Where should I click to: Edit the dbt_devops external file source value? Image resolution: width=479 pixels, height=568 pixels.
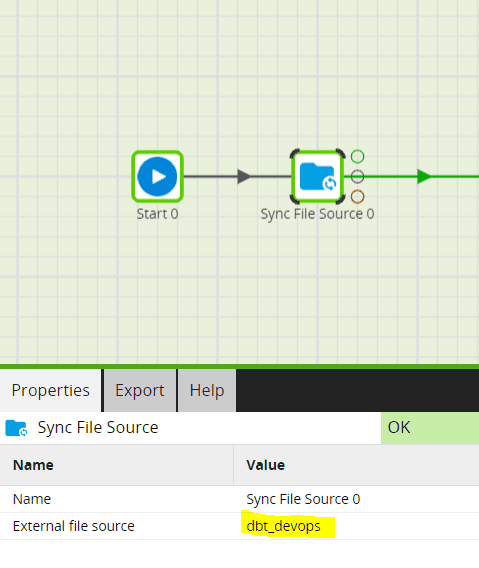283,526
